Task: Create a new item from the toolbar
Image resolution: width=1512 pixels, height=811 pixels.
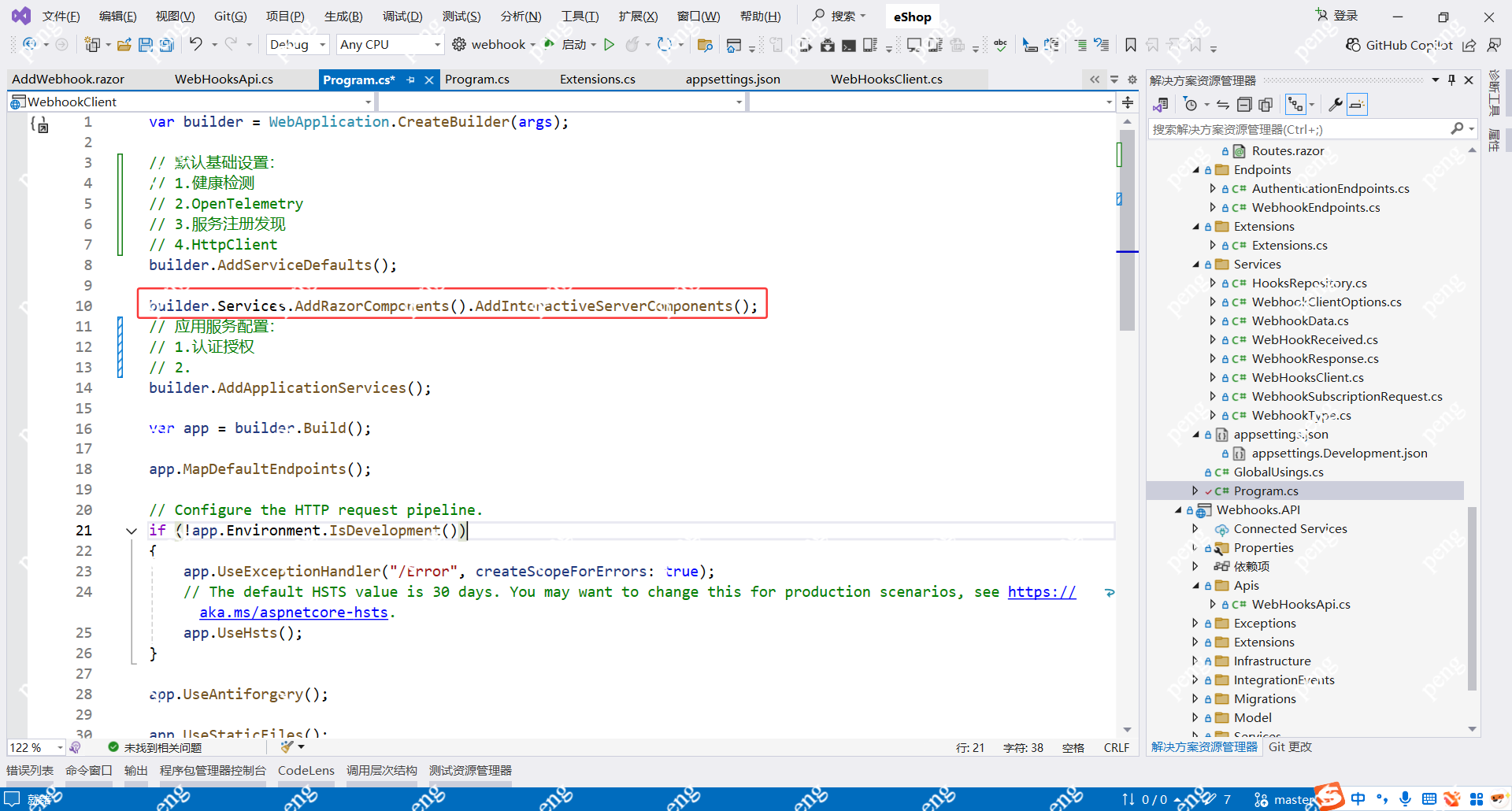Action: (93, 45)
